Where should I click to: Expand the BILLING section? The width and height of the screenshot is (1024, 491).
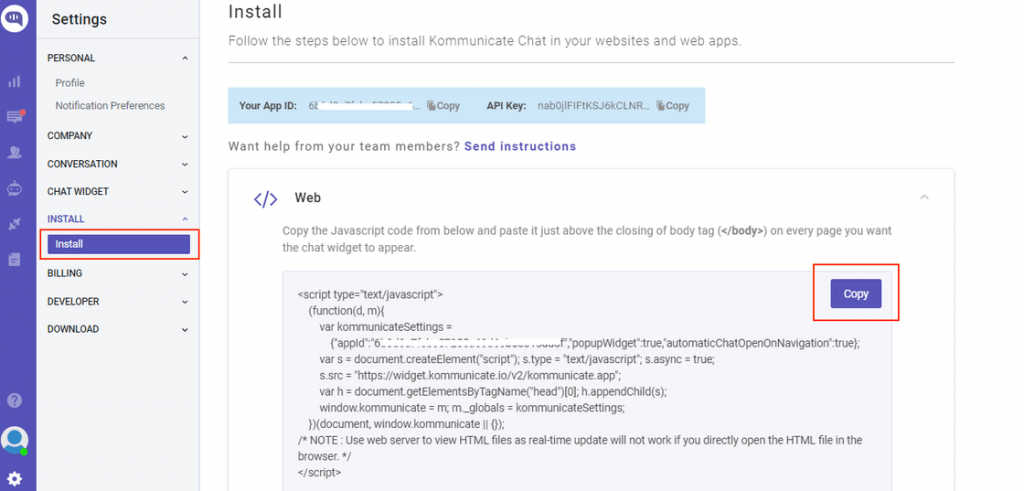pos(185,274)
